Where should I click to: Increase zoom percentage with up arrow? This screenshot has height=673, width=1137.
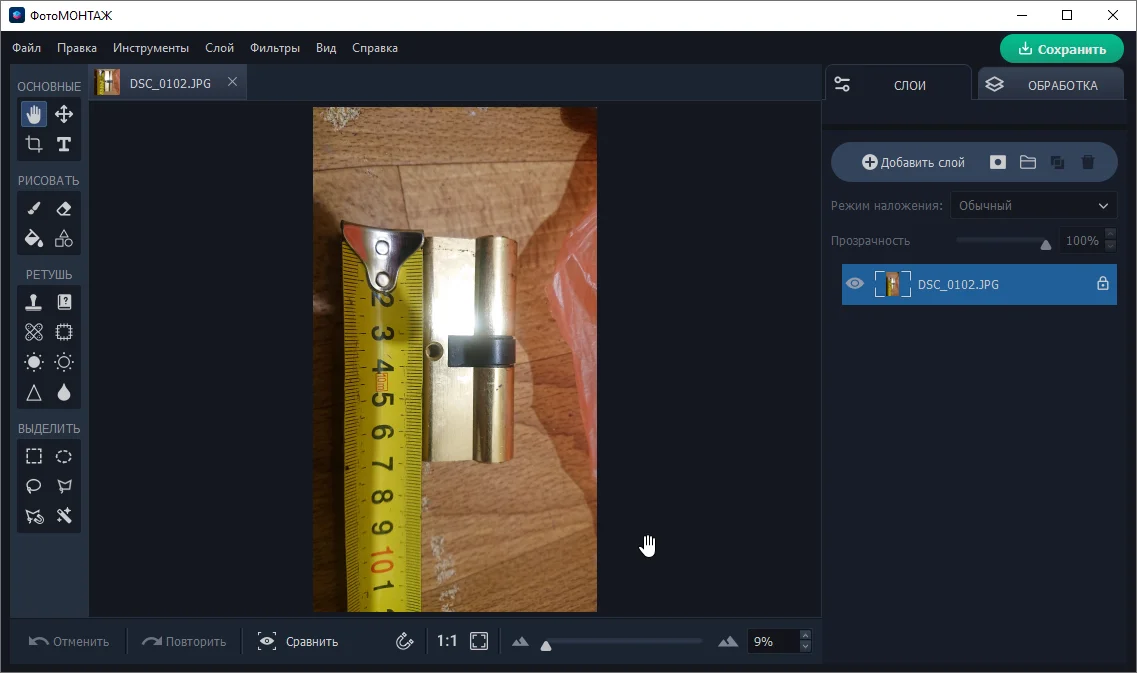[x=806, y=636]
